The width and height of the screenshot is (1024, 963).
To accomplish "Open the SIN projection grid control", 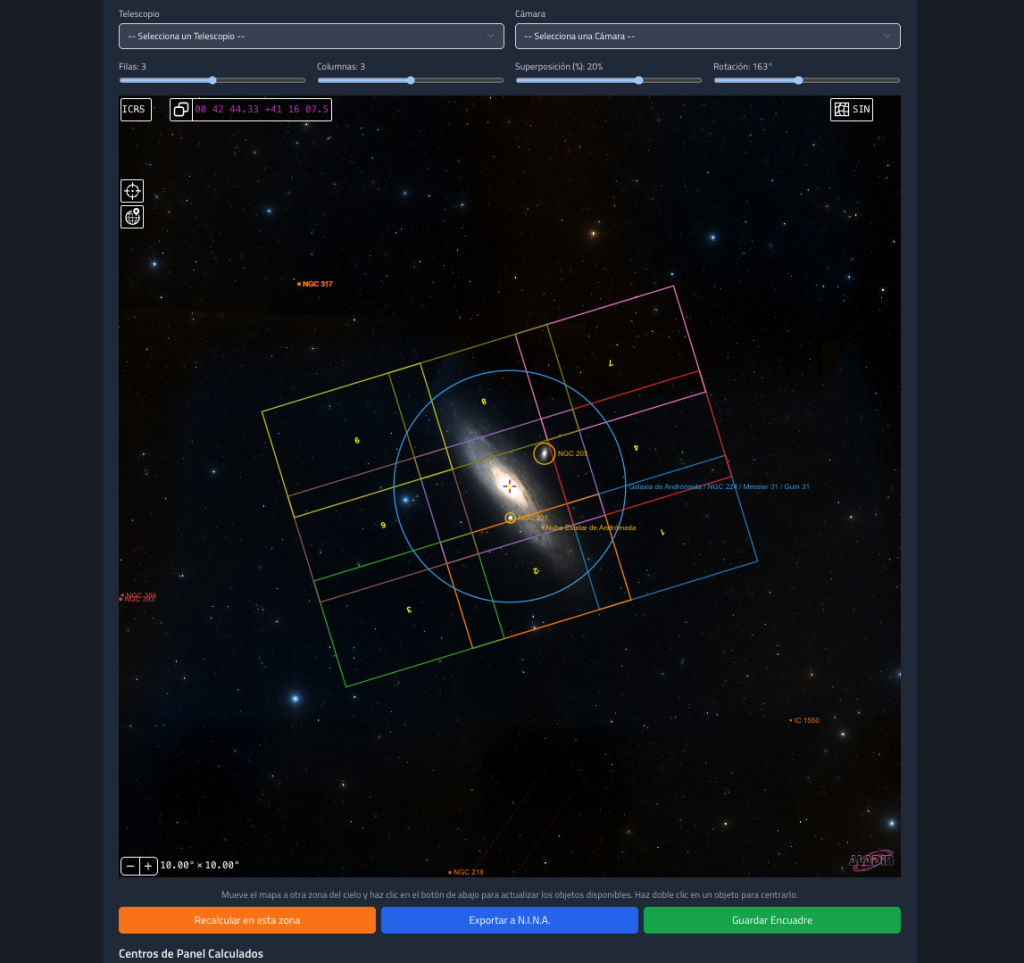I will (852, 109).
